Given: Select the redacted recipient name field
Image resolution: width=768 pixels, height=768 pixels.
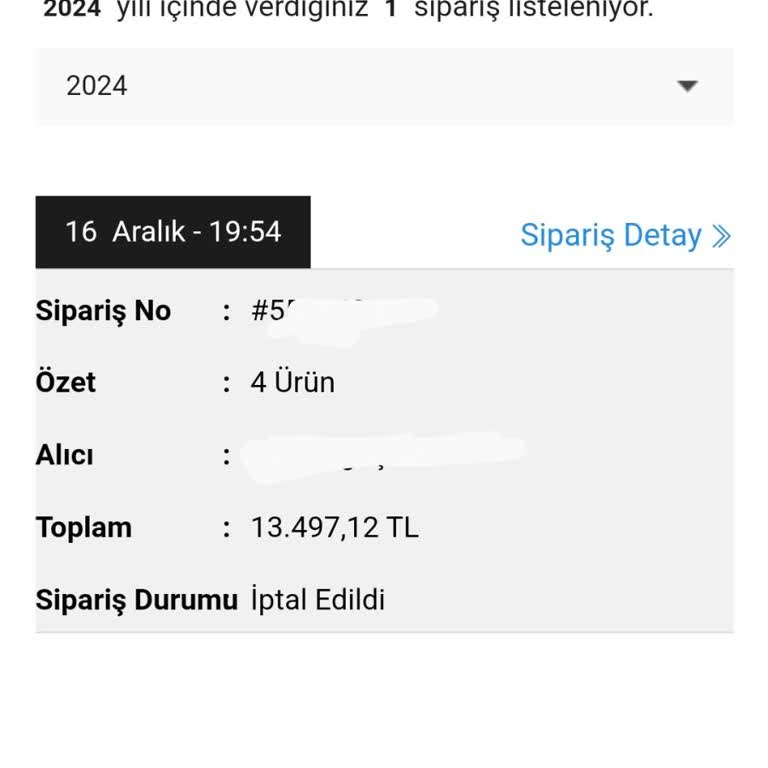Looking at the screenshot, I should pos(385,455).
